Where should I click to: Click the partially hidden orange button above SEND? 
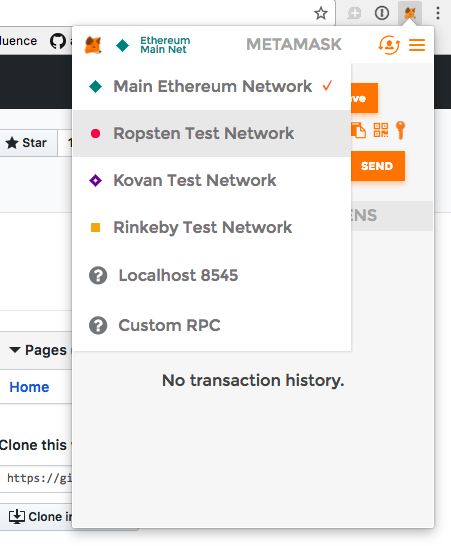pyautogui.click(x=364, y=98)
